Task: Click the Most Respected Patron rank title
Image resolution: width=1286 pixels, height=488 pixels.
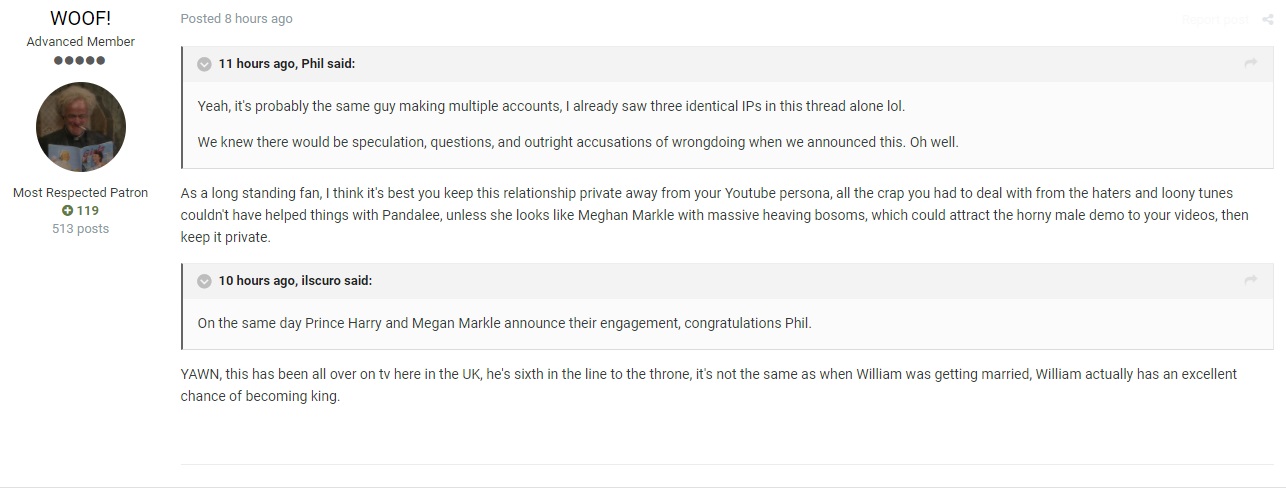Action: point(81,193)
